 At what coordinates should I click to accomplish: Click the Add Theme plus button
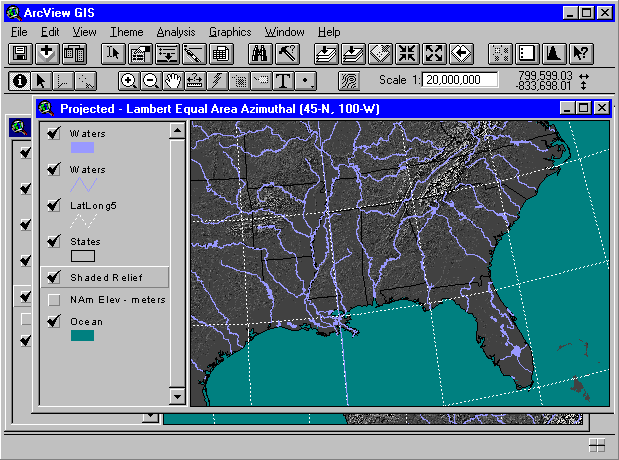(47, 54)
